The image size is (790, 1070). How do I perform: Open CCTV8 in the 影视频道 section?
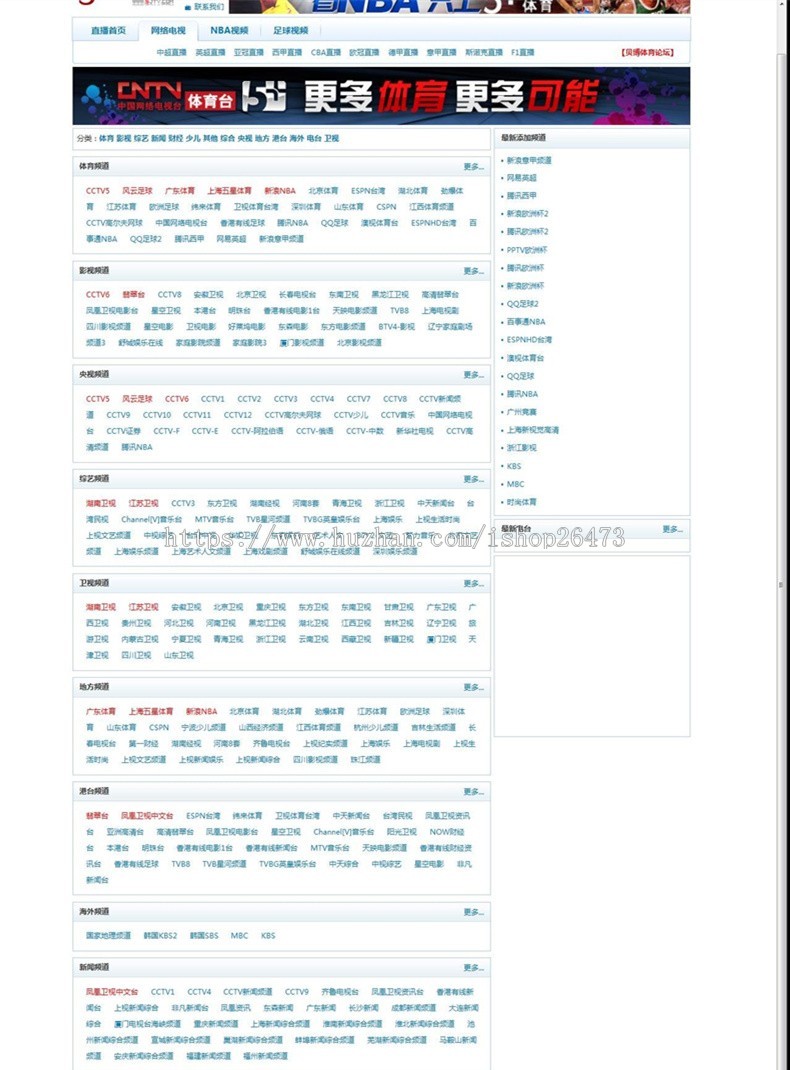[x=169, y=295]
